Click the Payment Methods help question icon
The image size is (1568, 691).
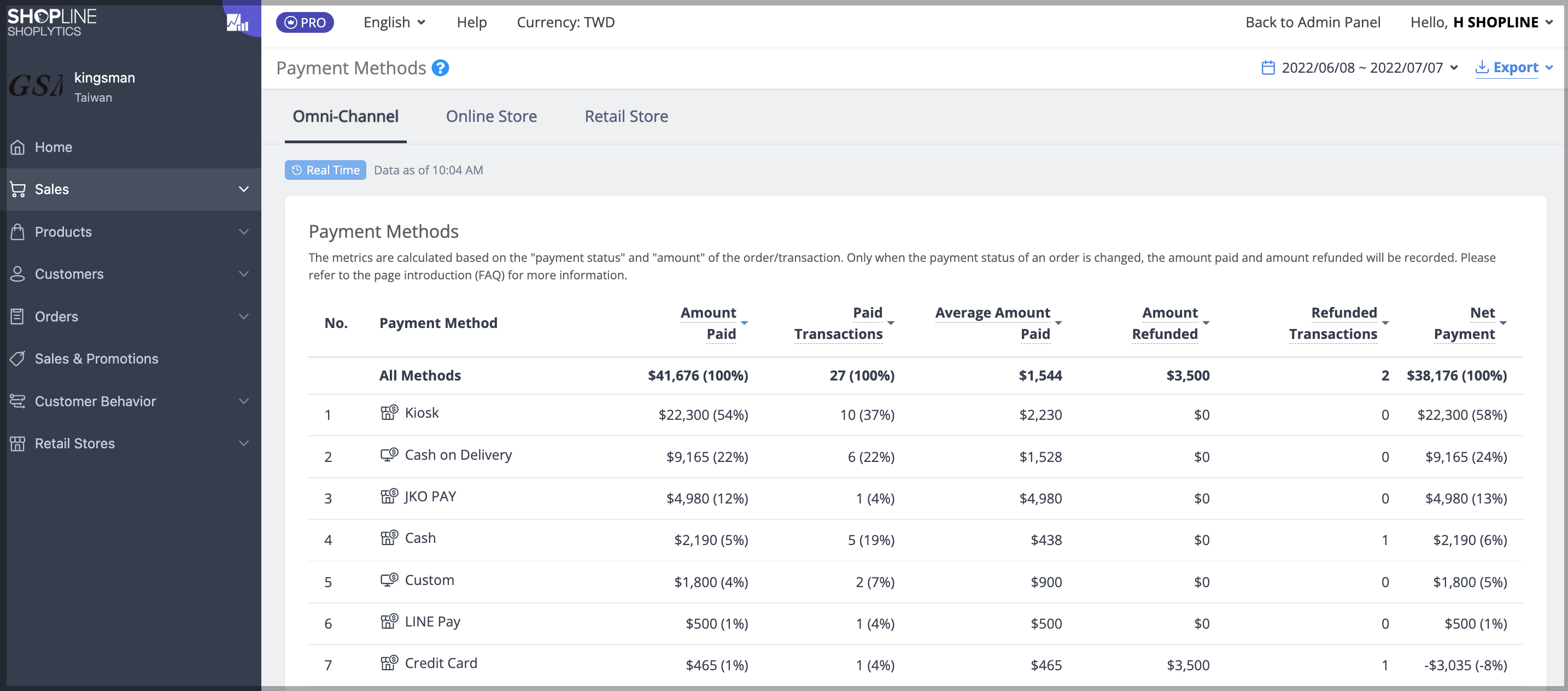pyautogui.click(x=440, y=68)
